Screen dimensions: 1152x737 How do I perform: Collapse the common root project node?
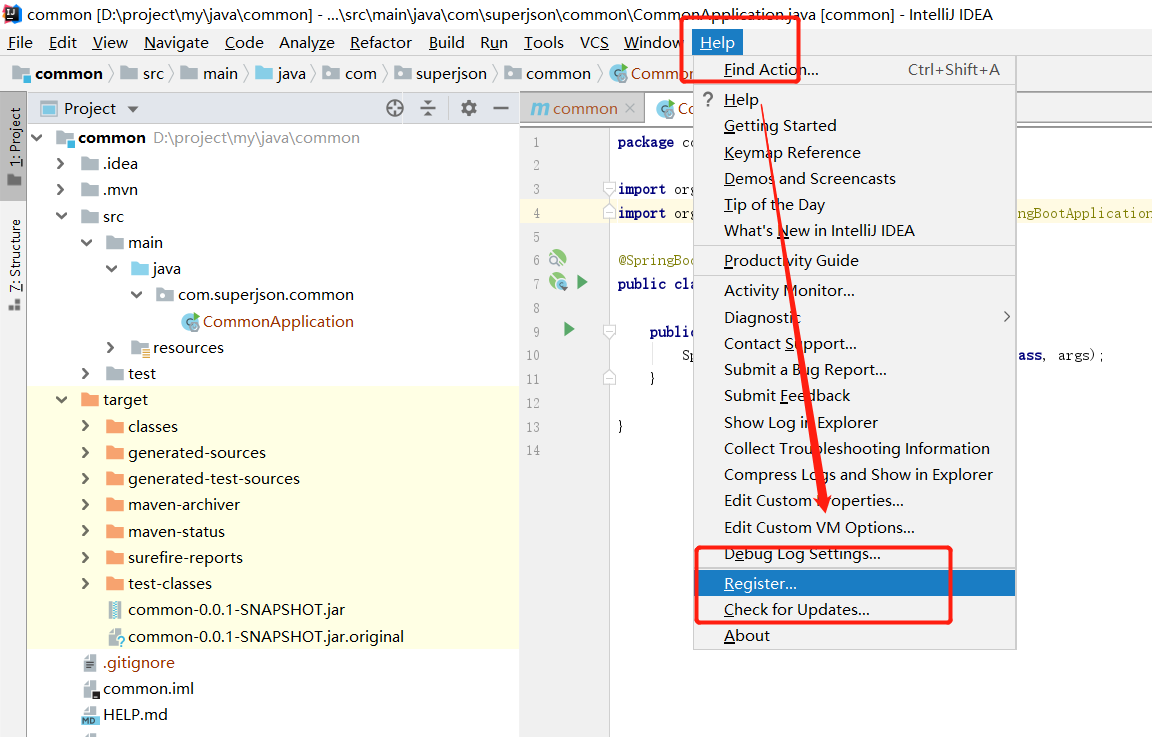(x=38, y=137)
